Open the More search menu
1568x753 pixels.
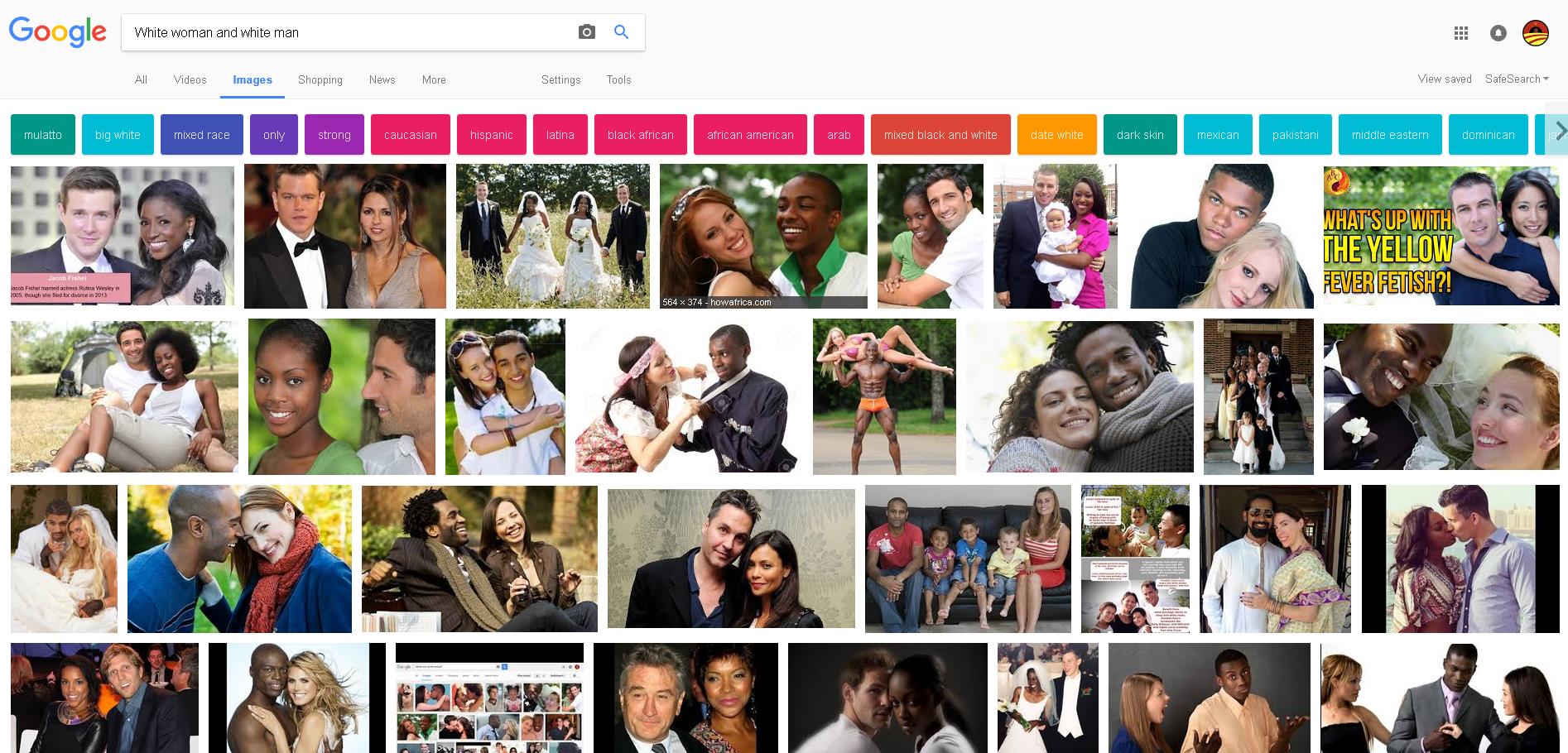pos(434,80)
